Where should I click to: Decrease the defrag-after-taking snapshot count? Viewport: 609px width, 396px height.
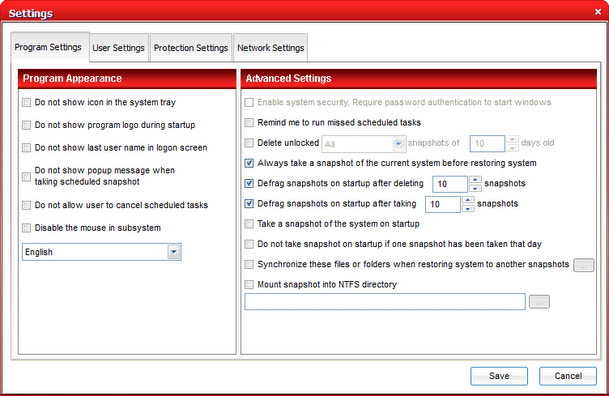468,209
